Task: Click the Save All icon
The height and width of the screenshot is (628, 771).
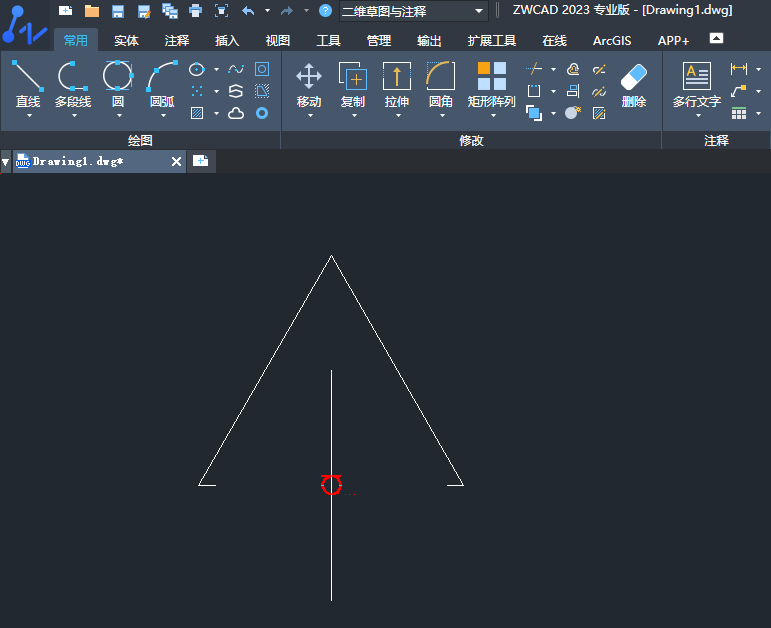Action: [x=170, y=11]
